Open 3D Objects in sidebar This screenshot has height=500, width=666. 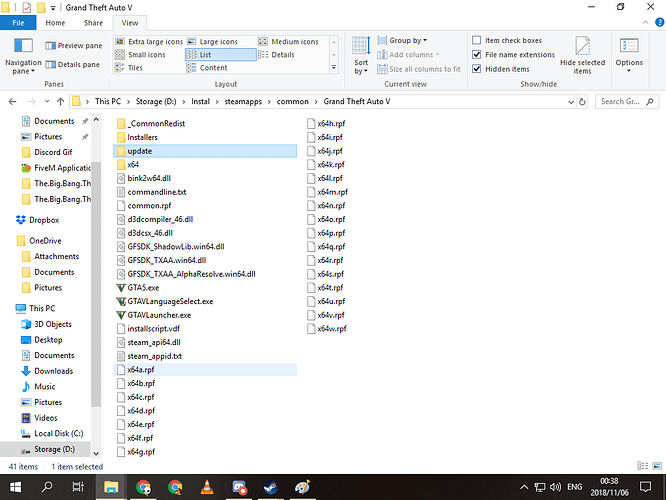coord(46,324)
